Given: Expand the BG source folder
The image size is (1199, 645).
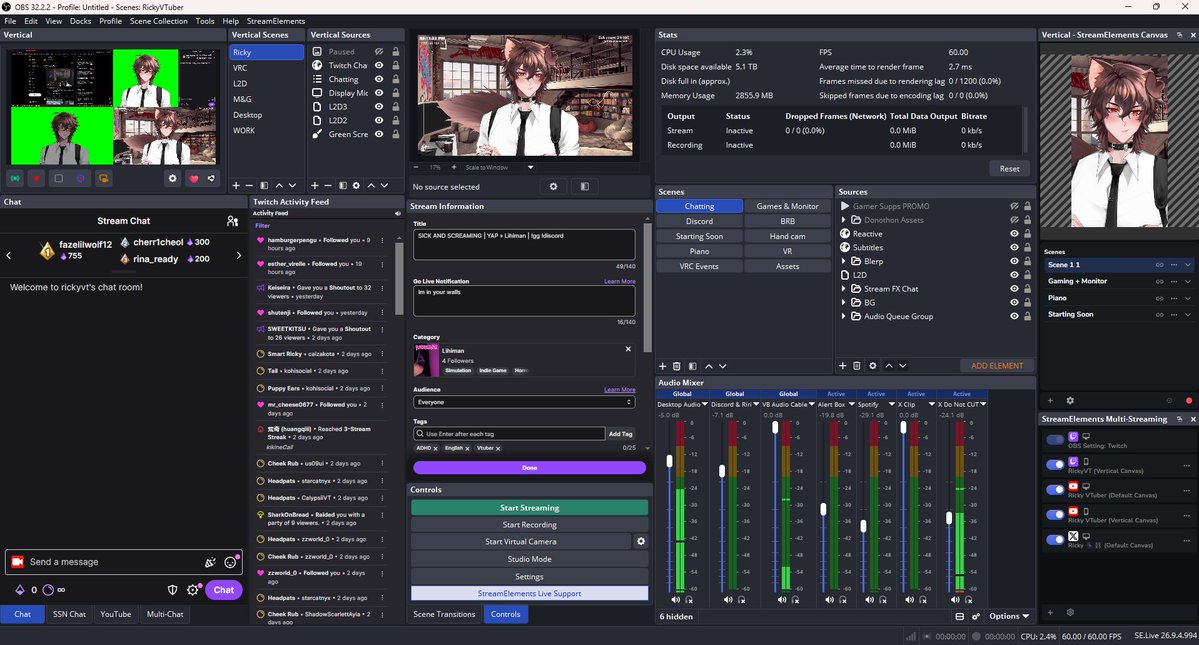Looking at the screenshot, I should [x=844, y=303].
